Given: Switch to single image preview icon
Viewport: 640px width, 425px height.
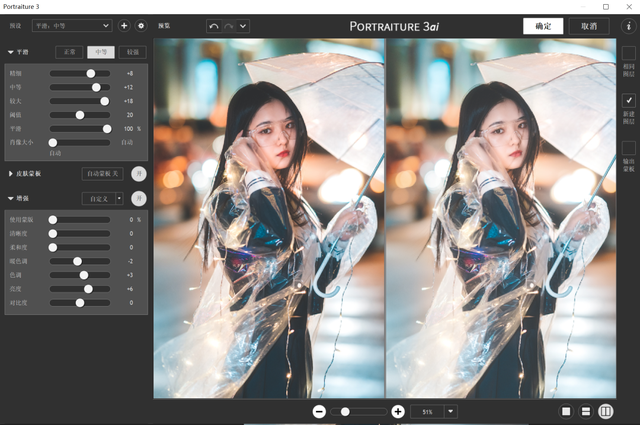Looking at the screenshot, I should pyautogui.click(x=566, y=411).
